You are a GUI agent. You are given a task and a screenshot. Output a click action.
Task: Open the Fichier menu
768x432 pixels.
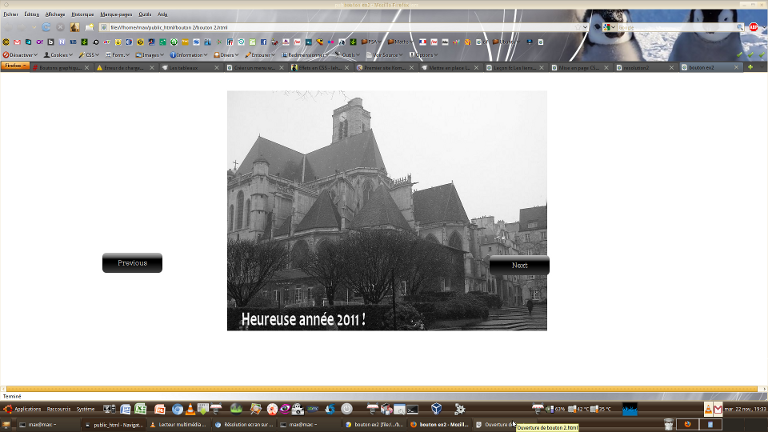point(11,14)
